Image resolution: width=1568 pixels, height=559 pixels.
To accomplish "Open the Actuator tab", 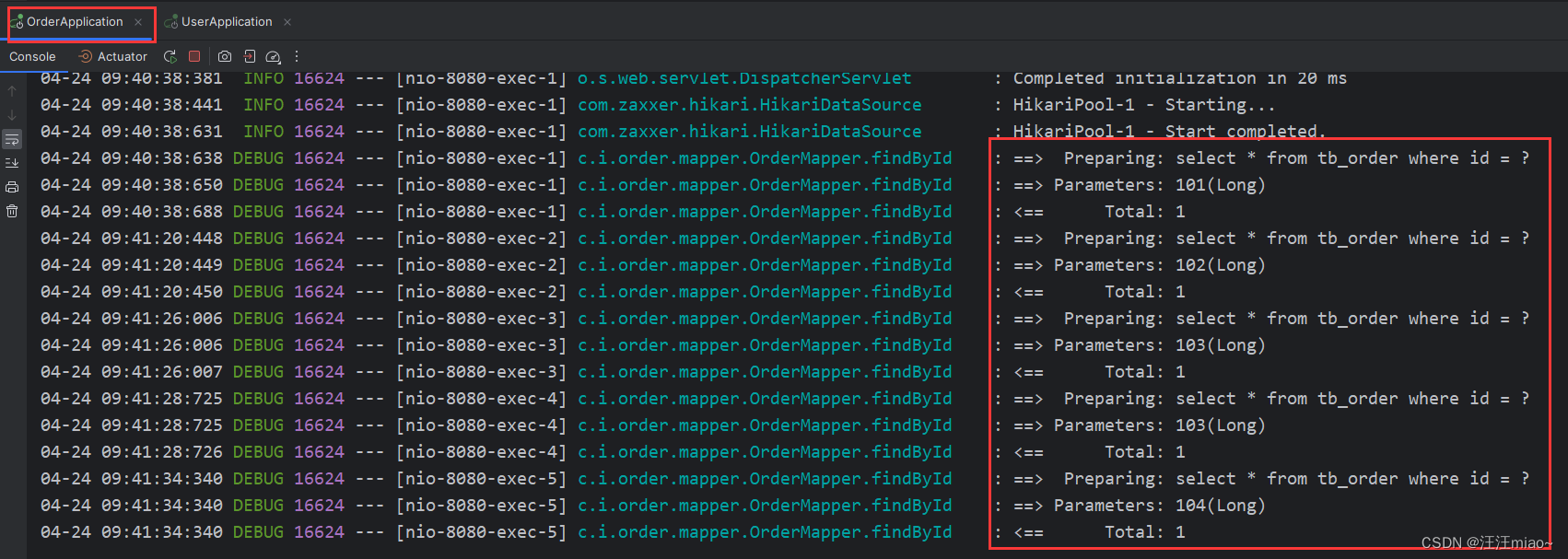I will coord(112,56).
